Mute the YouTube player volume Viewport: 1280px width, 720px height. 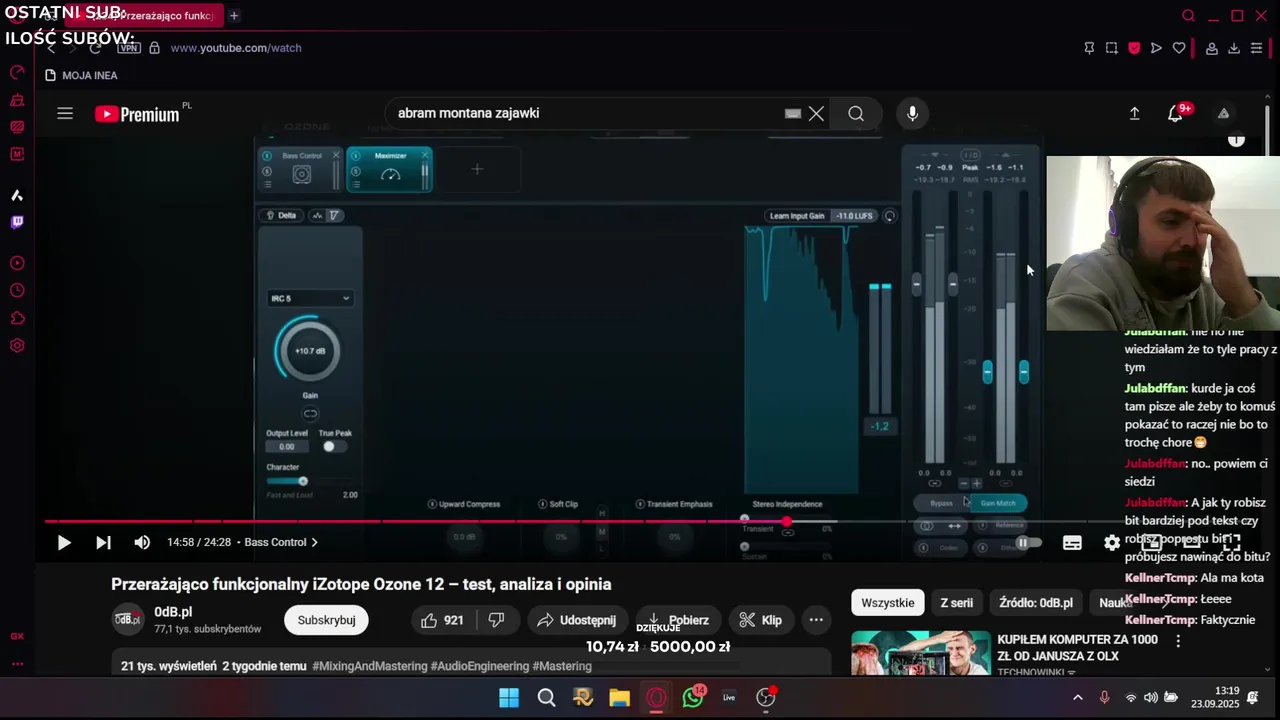(x=142, y=542)
